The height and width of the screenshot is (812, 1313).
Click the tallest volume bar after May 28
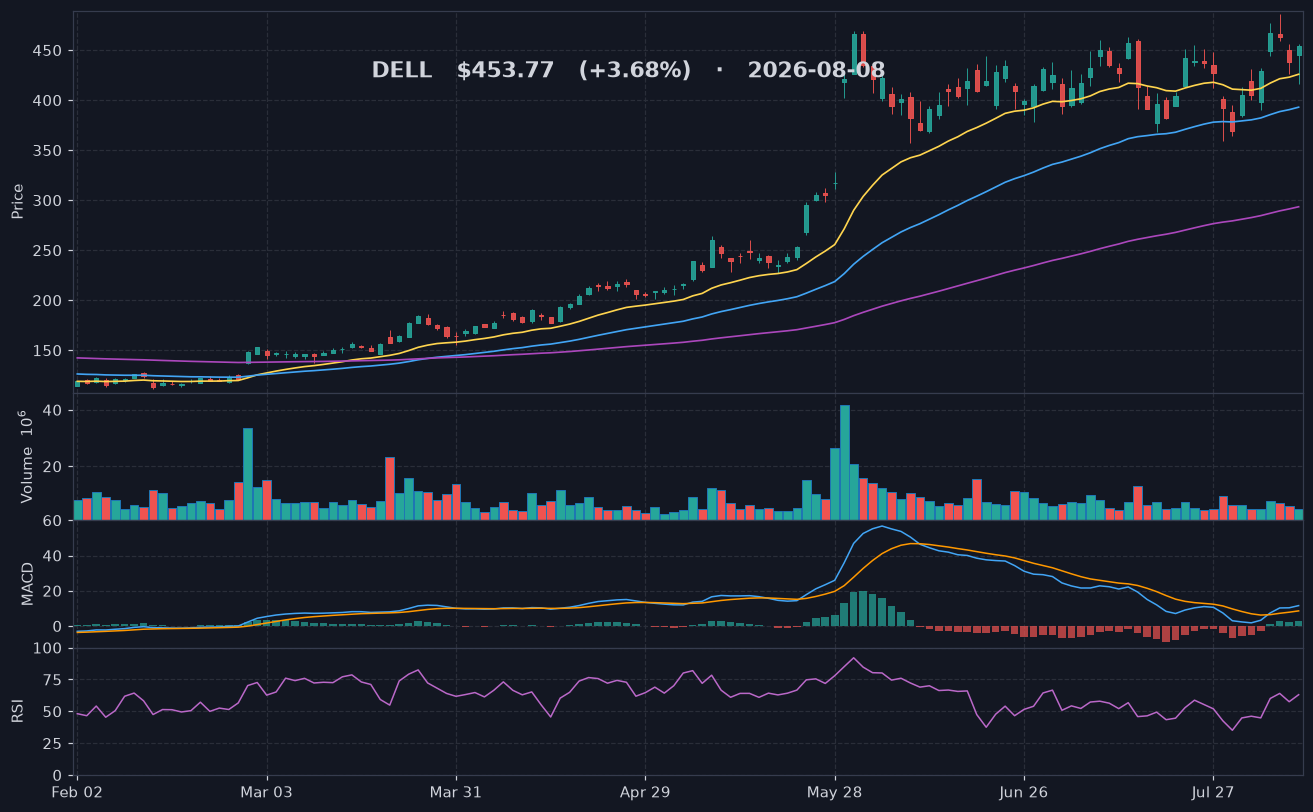845,462
